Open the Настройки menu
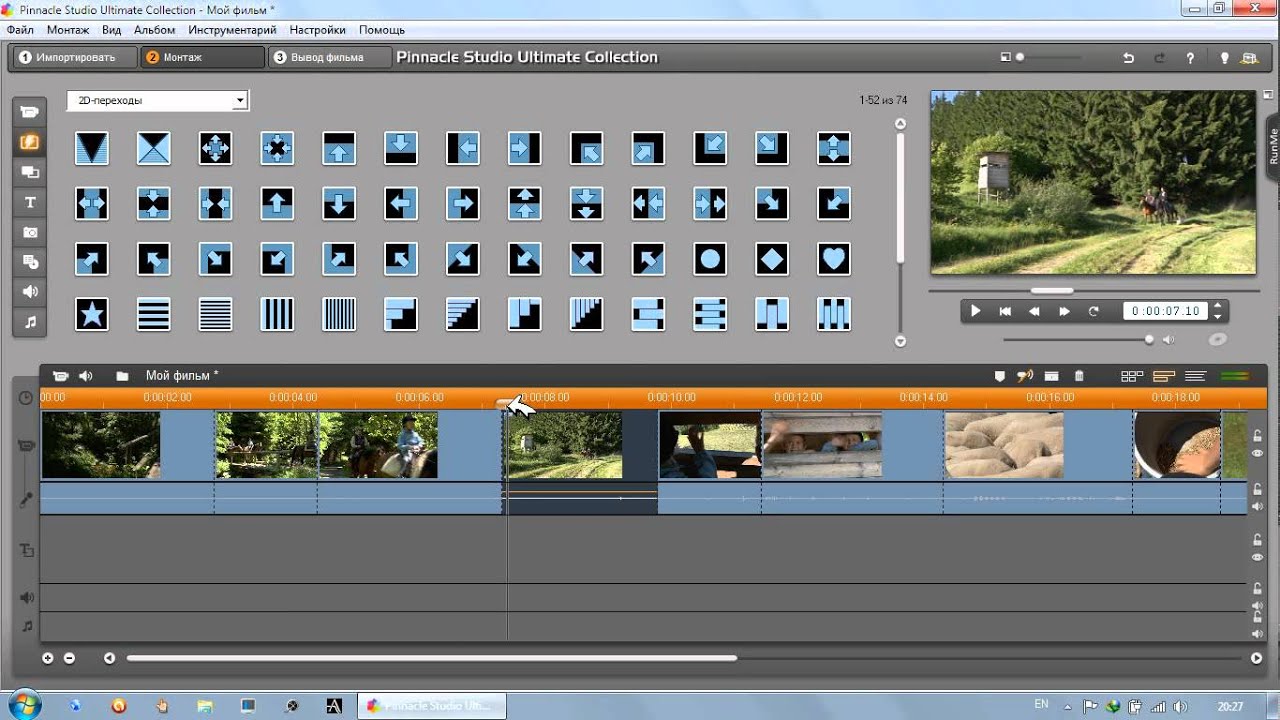Image resolution: width=1280 pixels, height=720 pixels. click(318, 30)
